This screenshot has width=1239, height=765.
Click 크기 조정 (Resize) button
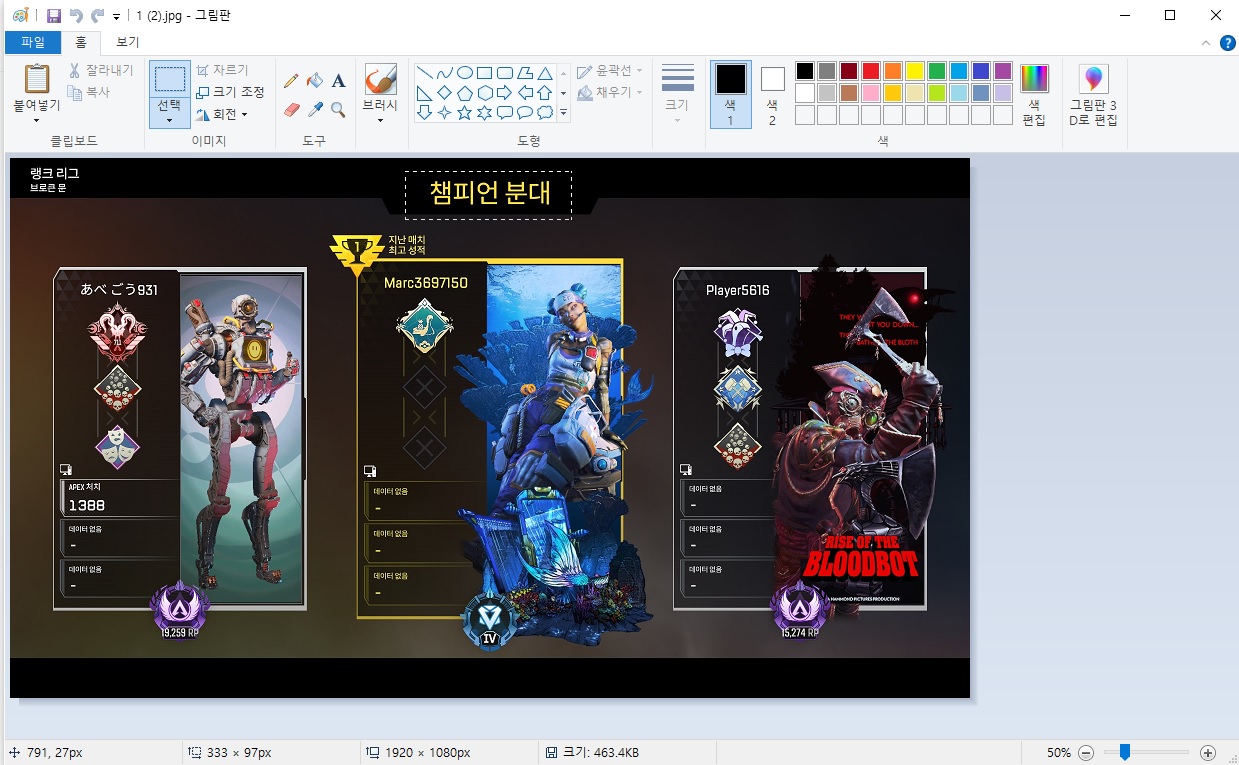tap(230, 92)
